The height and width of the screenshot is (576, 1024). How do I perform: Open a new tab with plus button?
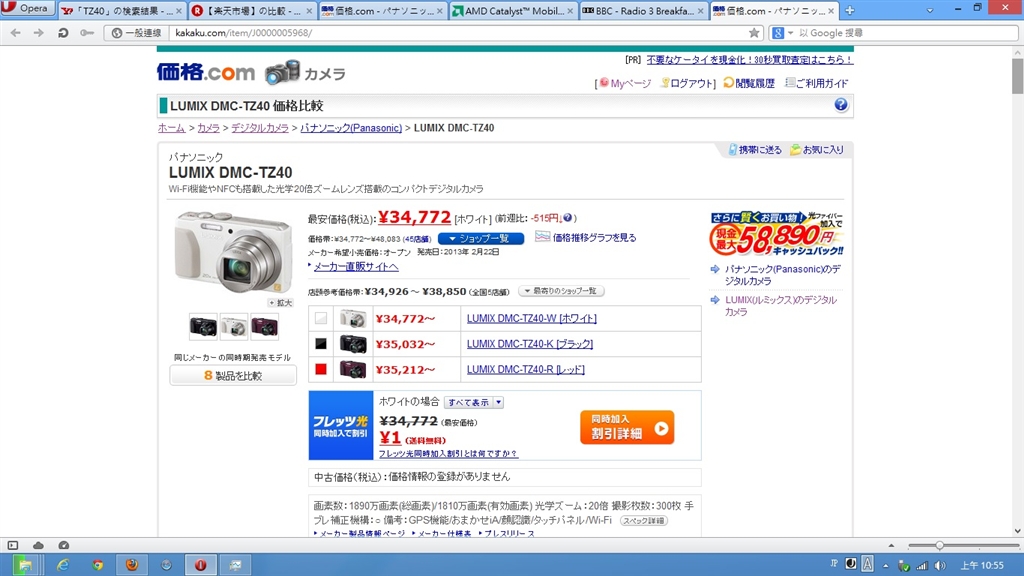pyautogui.click(x=850, y=10)
